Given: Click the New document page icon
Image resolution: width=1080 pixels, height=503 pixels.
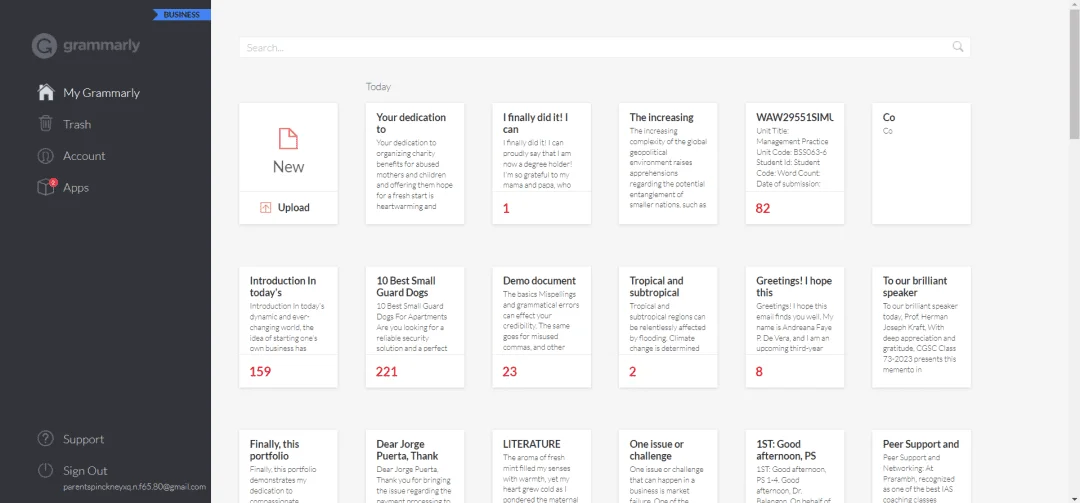Looking at the screenshot, I should 288,138.
